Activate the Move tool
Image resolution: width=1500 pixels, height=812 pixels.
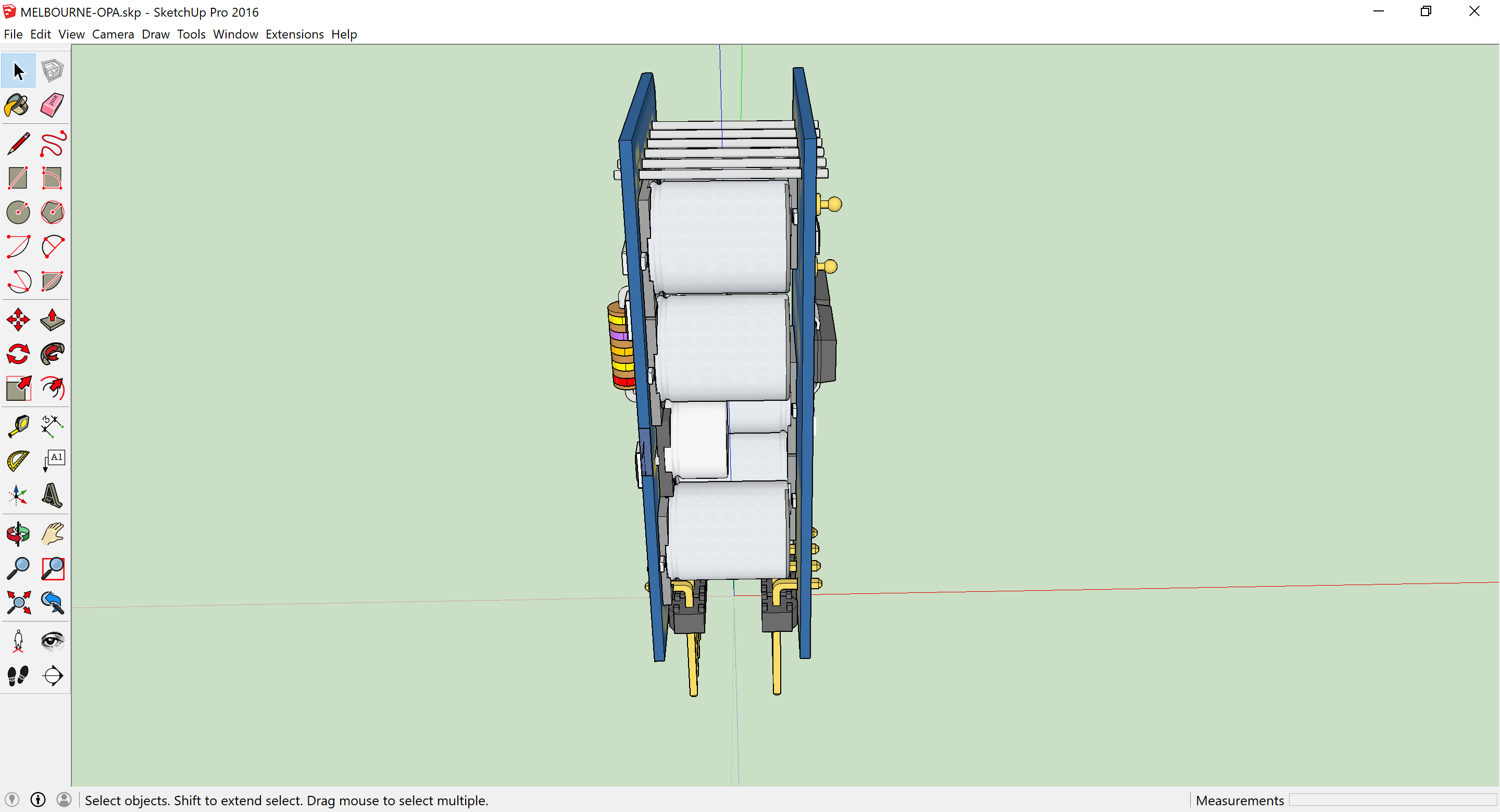coord(18,320)
